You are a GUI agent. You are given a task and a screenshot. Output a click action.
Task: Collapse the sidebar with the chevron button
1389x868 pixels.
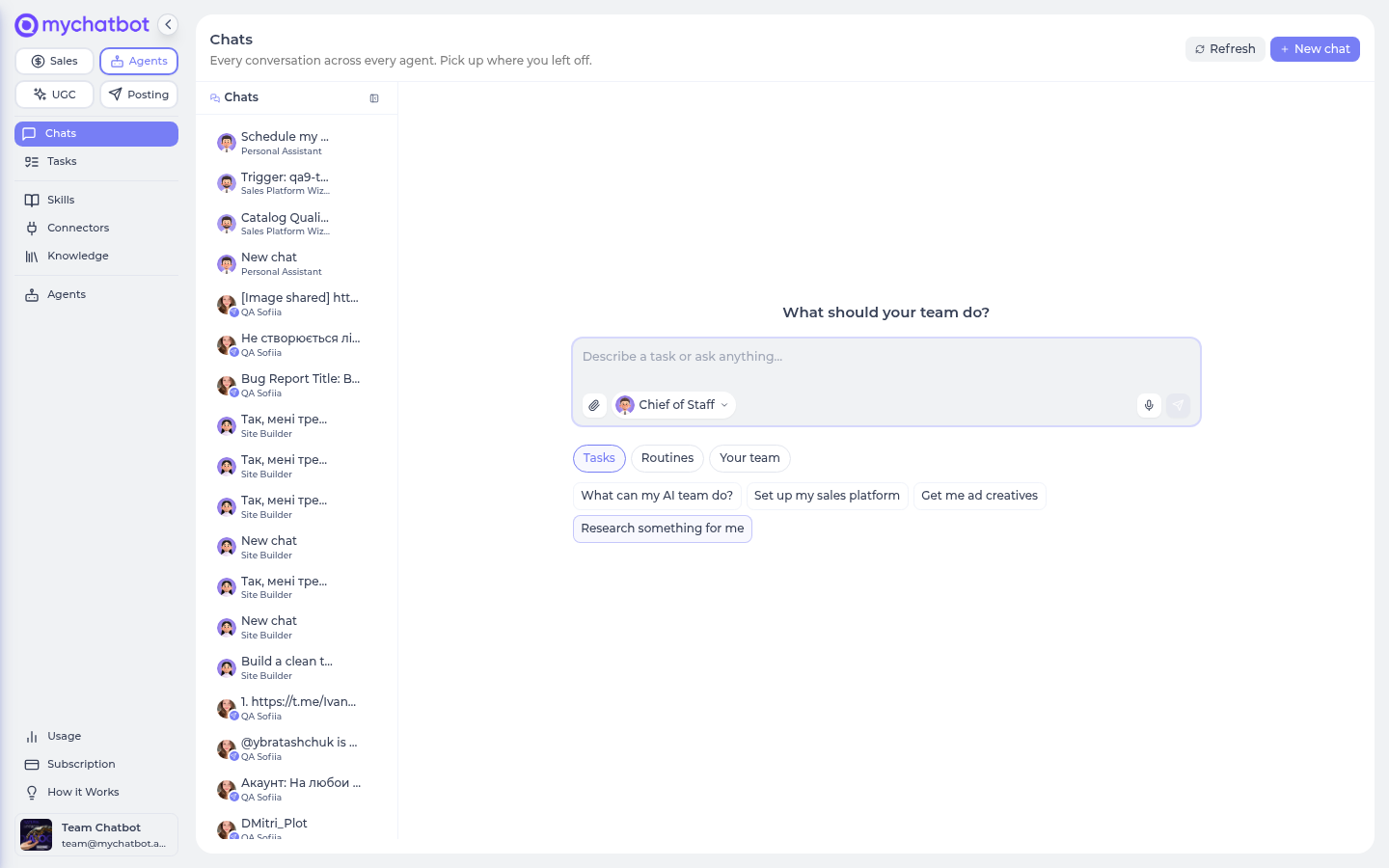click(x=168, y=25)
